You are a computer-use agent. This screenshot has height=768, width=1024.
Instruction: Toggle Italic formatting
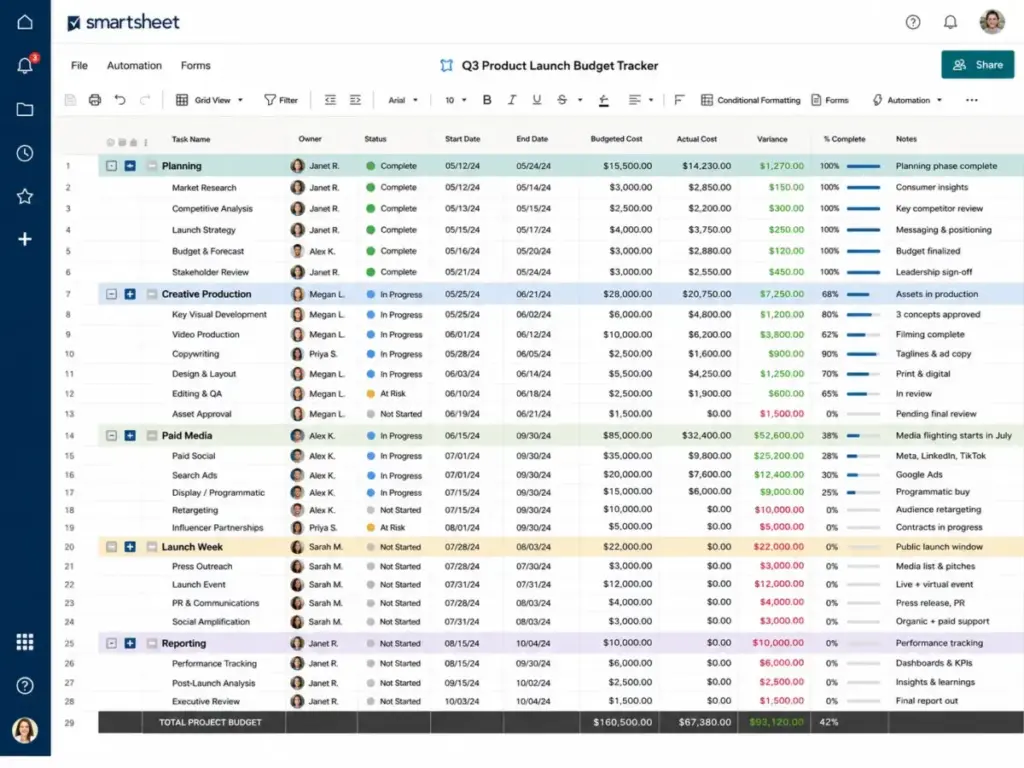512,100
